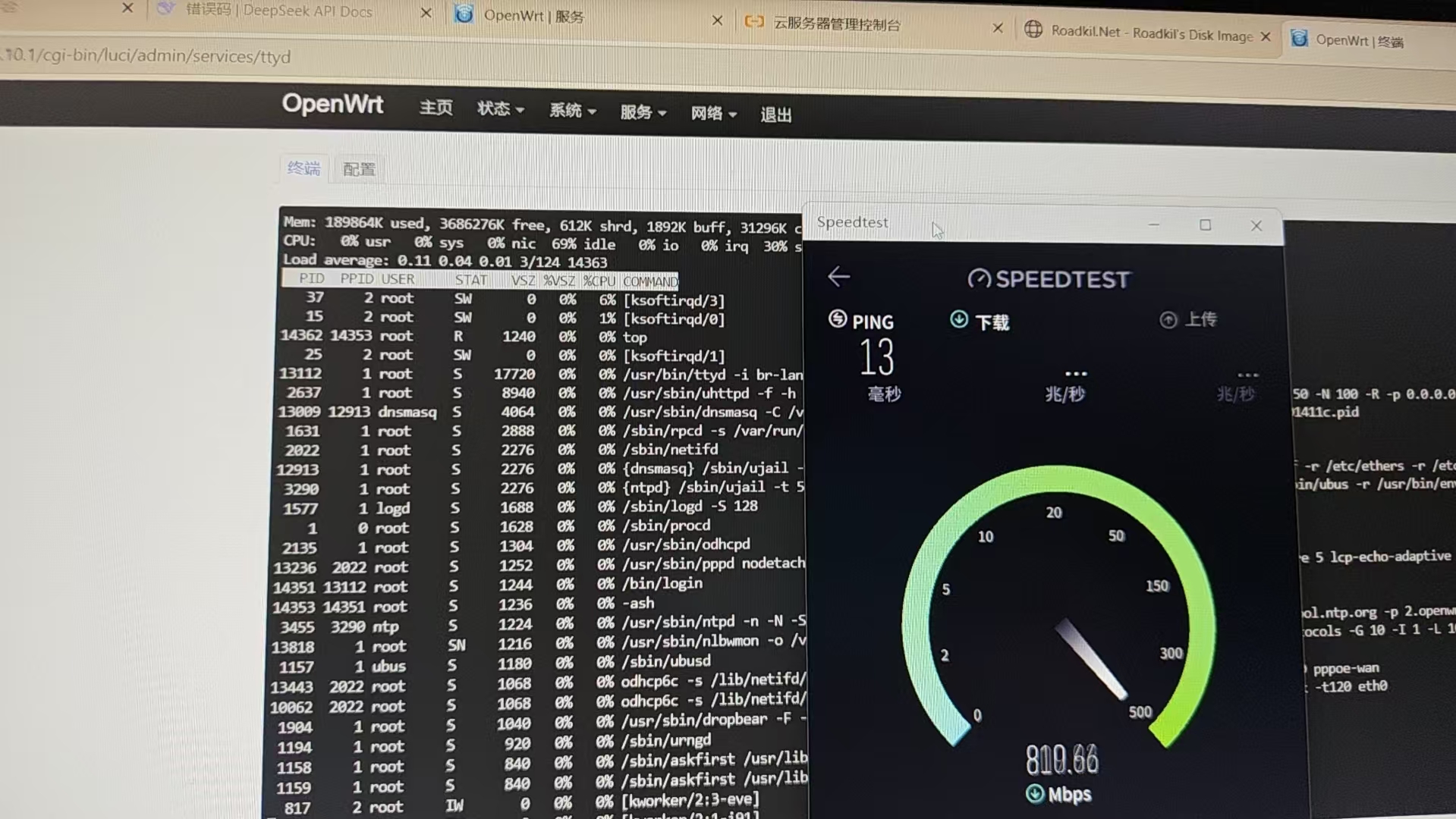Maximize the Speedtest window
The width and height of the screenshot is (1456, 819).
tap(1205, 225)
